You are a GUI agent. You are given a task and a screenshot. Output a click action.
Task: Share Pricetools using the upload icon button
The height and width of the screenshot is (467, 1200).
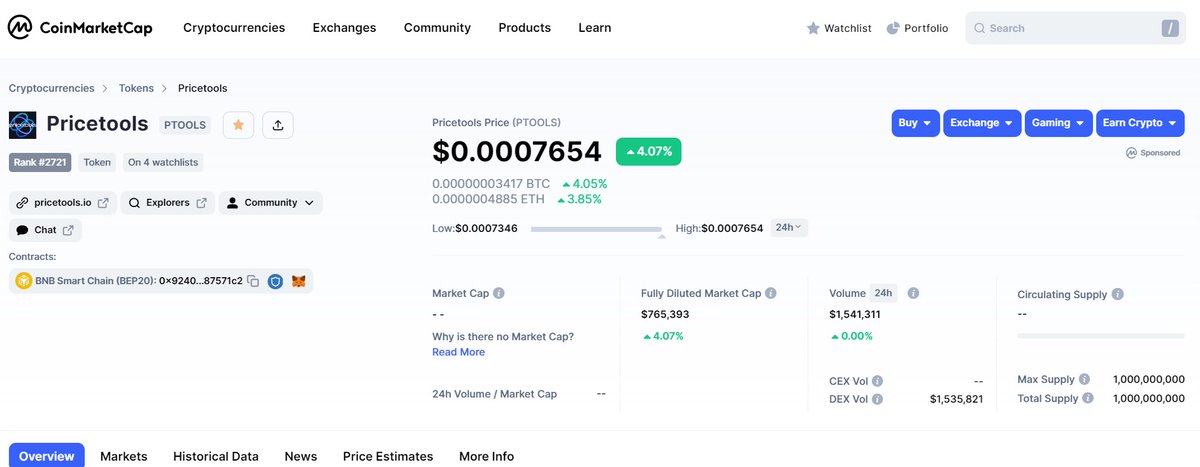(x=278, y=125)
